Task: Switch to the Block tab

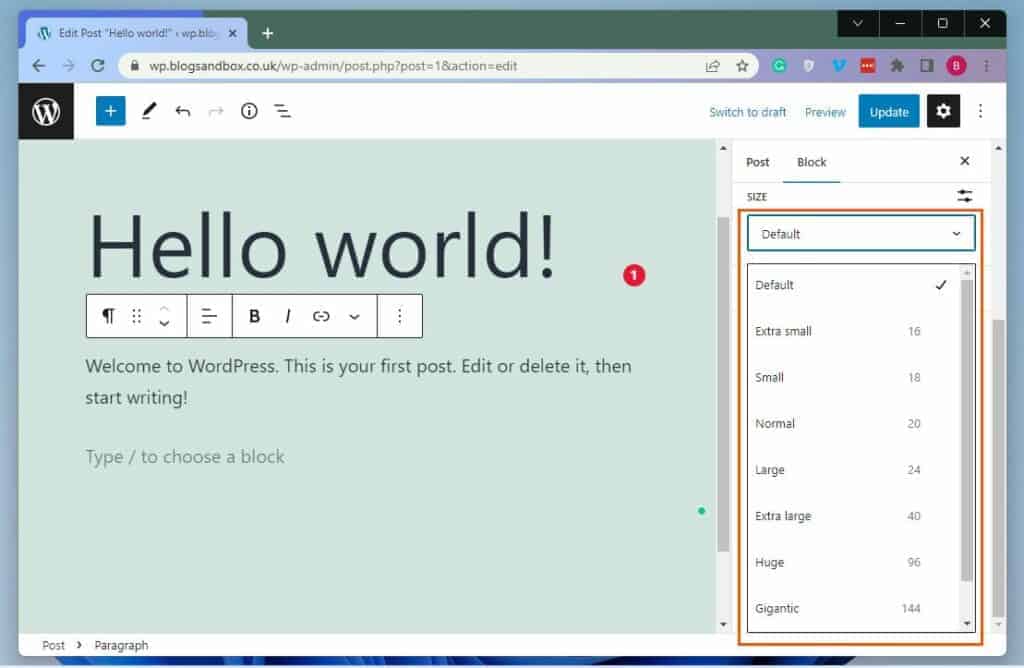Action: pyautogui.click(x=812, y=161)
